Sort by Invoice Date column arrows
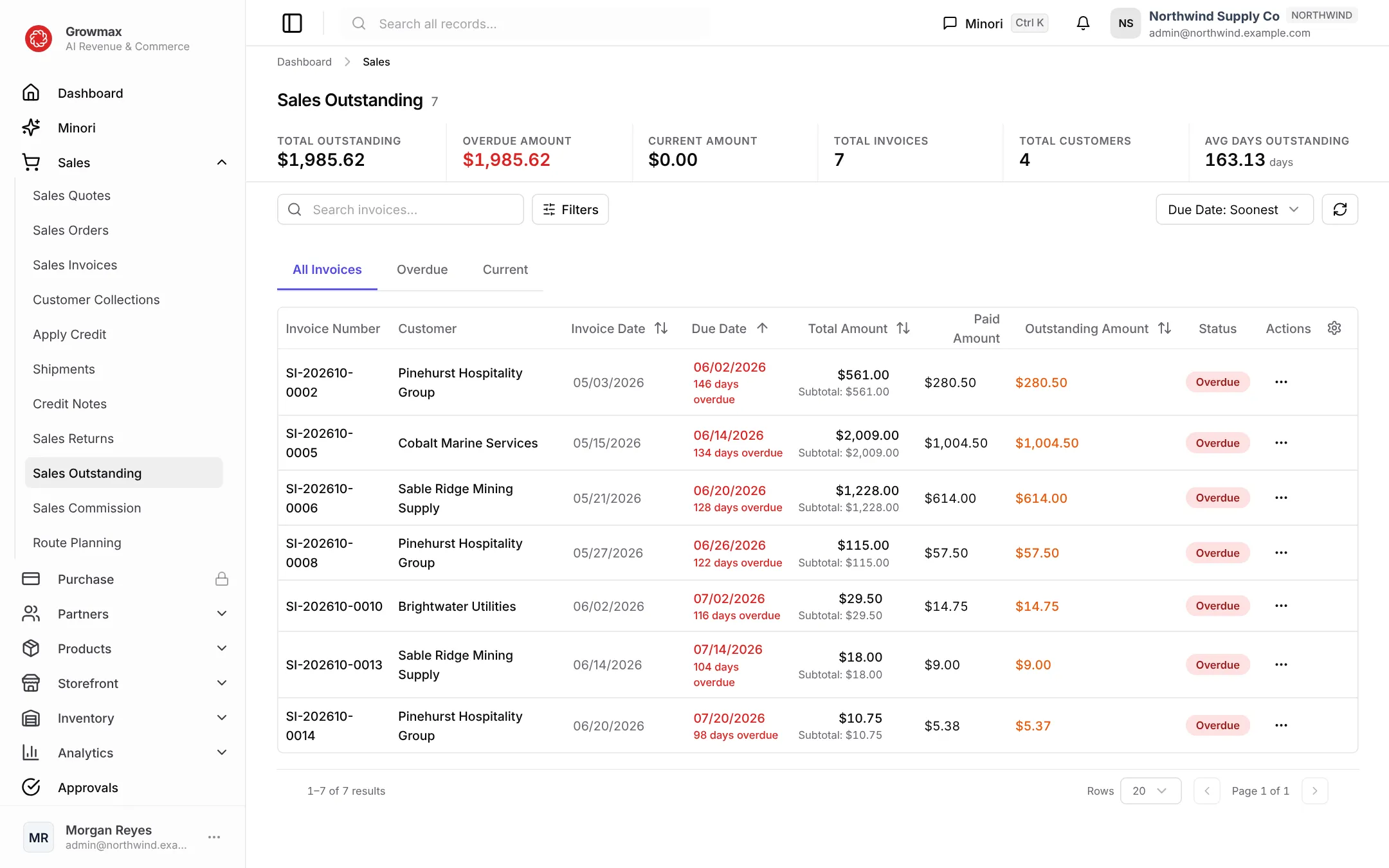The width and height of the screenshot is (1389, 868). click(661, 328)
